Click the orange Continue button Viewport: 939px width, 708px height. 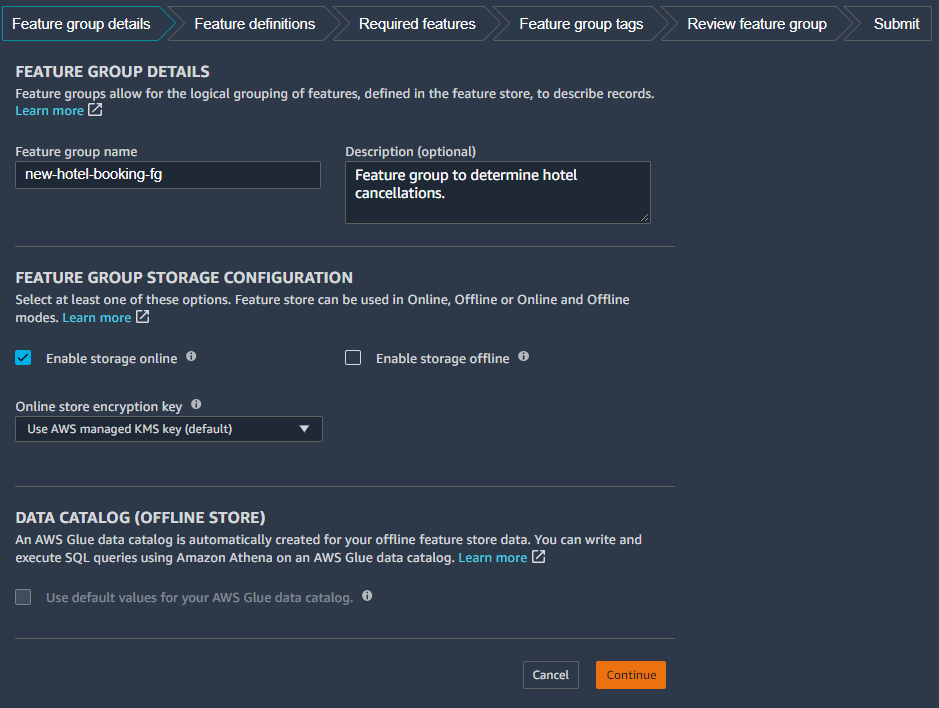tap(631, 675)
